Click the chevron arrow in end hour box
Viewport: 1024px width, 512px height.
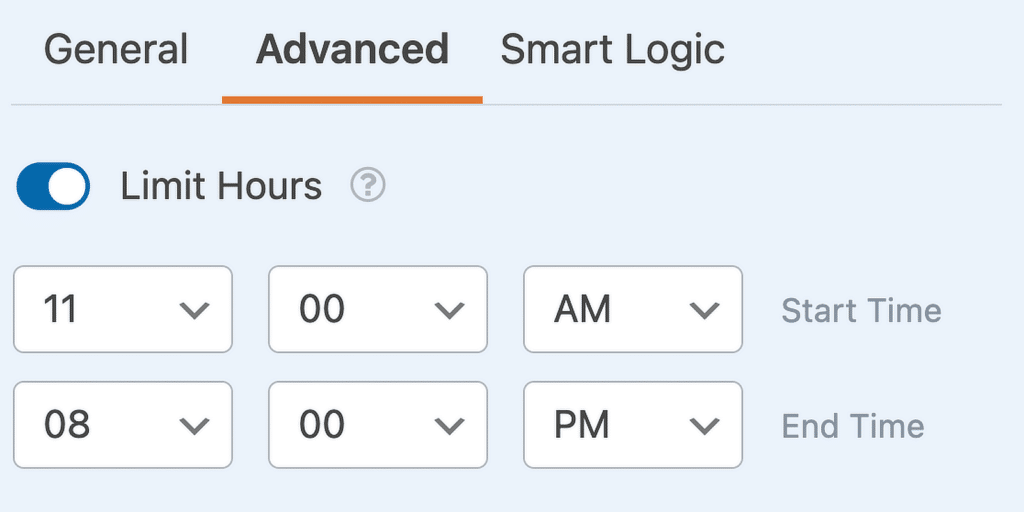click(x=193, y=427)
